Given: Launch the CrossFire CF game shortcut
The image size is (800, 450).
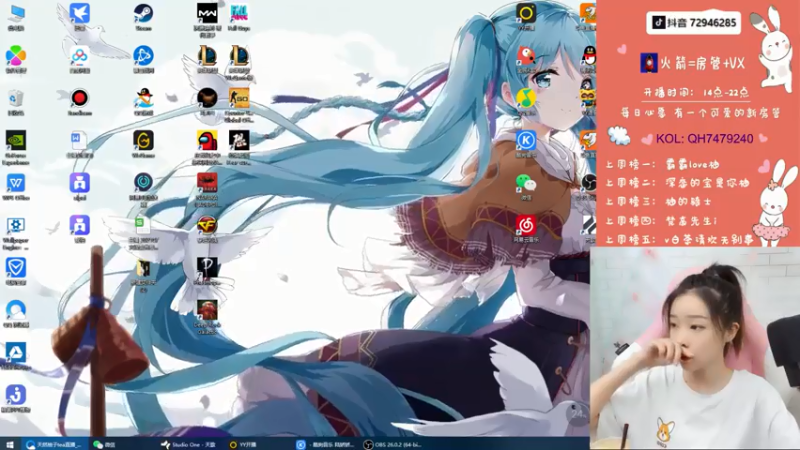Looking at the screenshot, I should pyautogui.click(x=207, y=230).
